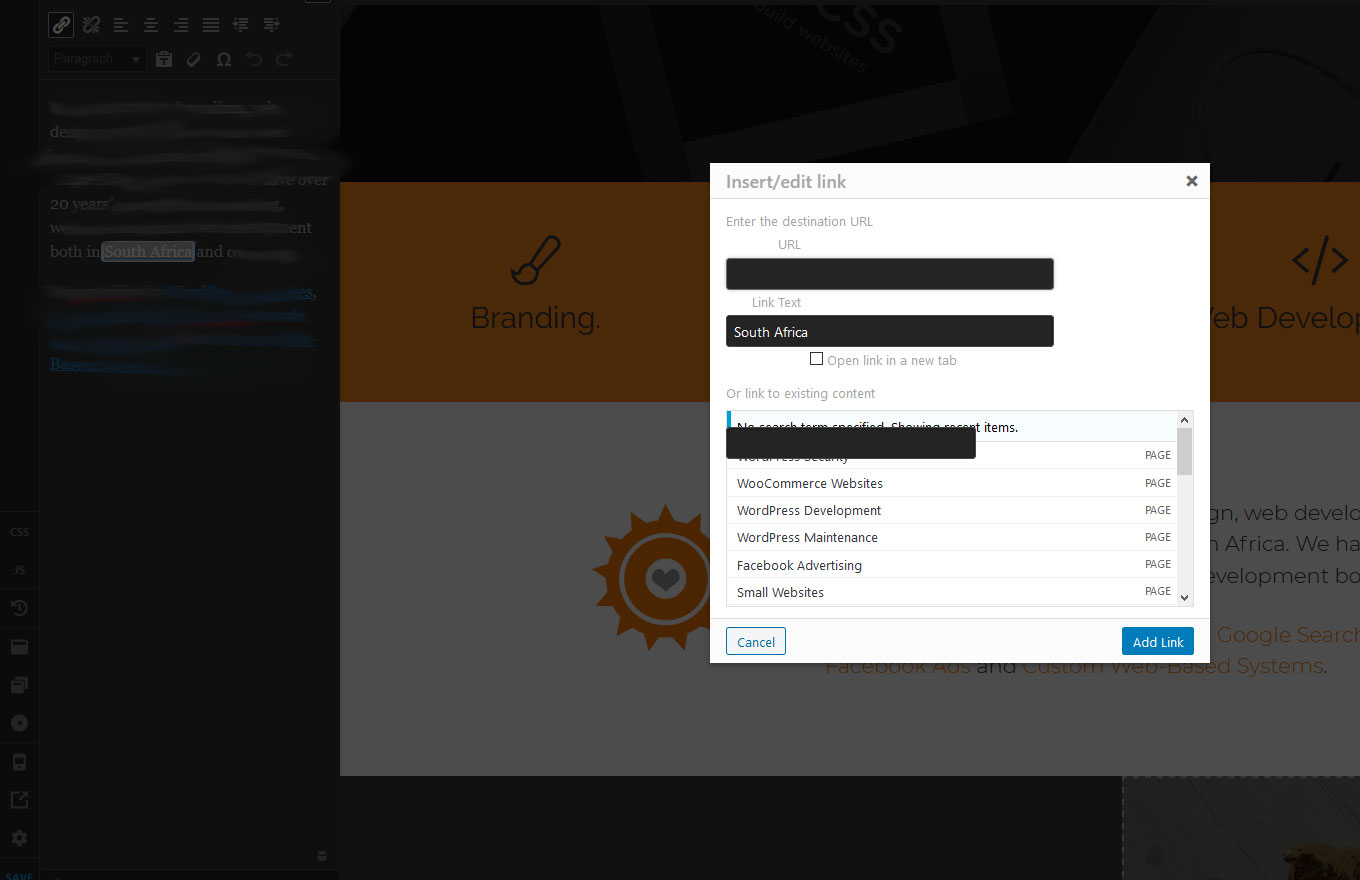Enable 'Open link in a new tab' checkbox
The height and width of the screenshot is (880, 1360).
pyautogui.click(x=816, y=359)
